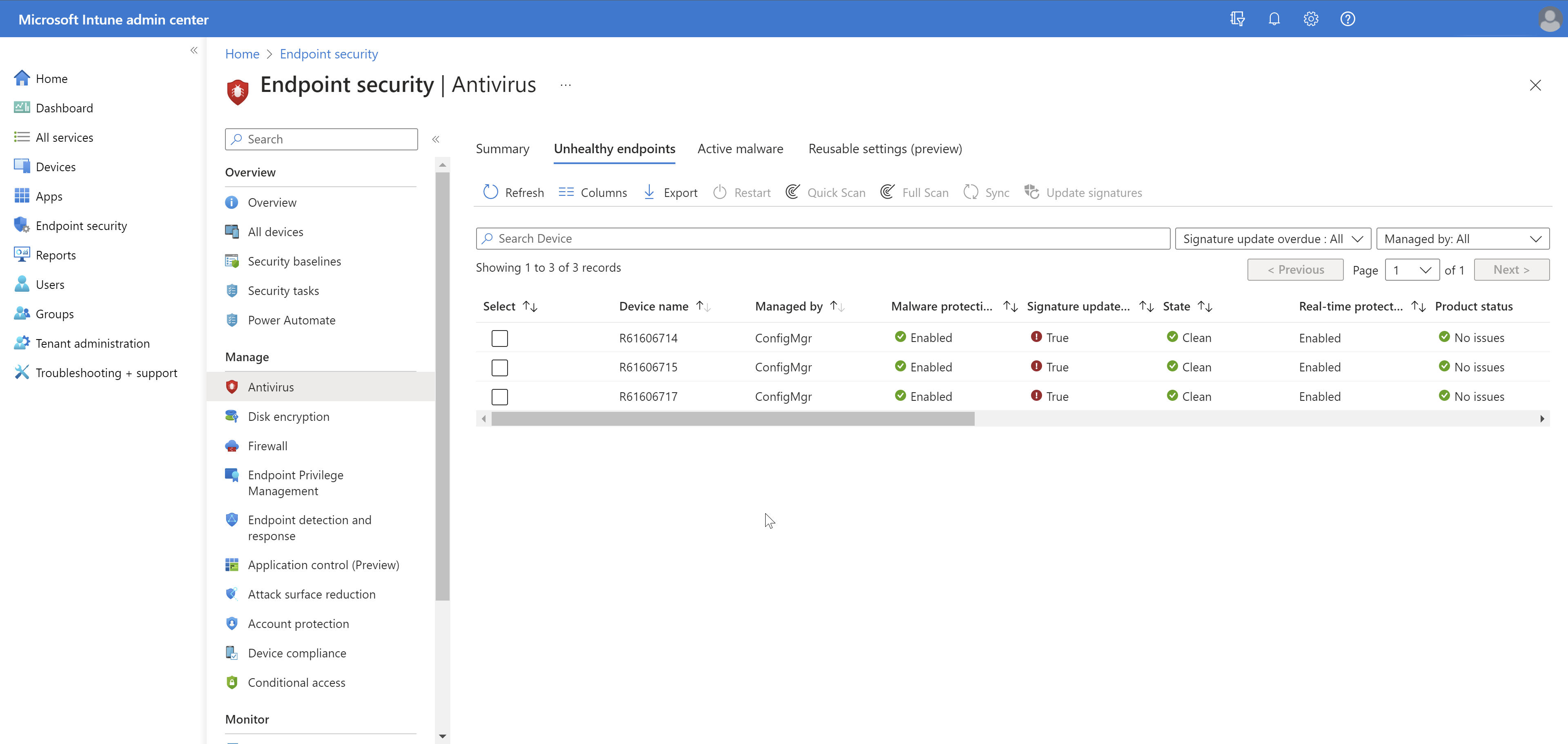Image resolution: width=1568 pixels, height=744 pixels.
Task: Select the row checkbox for R61606715
Action: [500, 367]
